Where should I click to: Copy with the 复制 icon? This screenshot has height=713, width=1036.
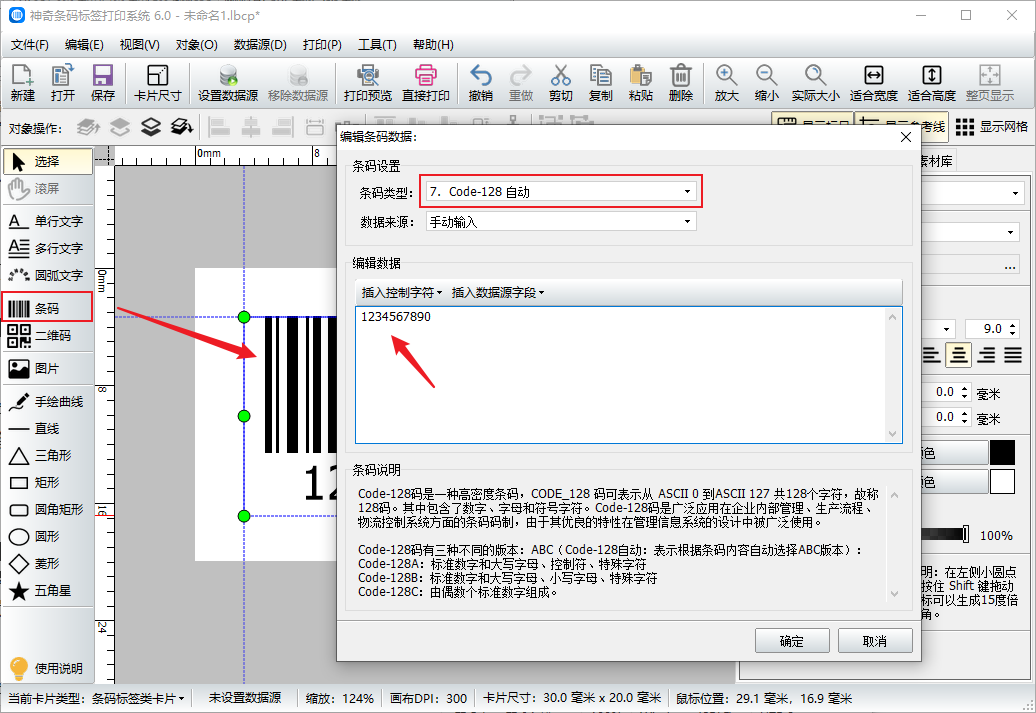pos(601,83)
